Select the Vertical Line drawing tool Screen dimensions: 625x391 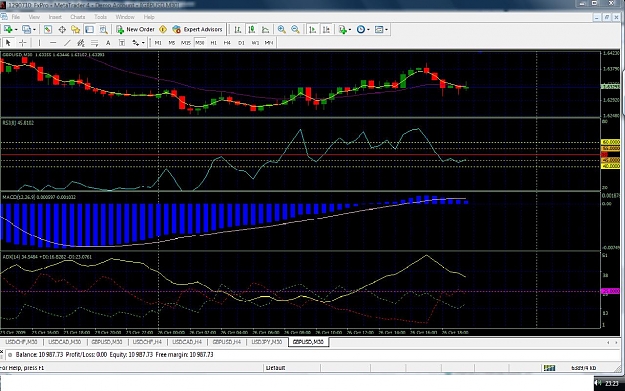tap(39, 43)
